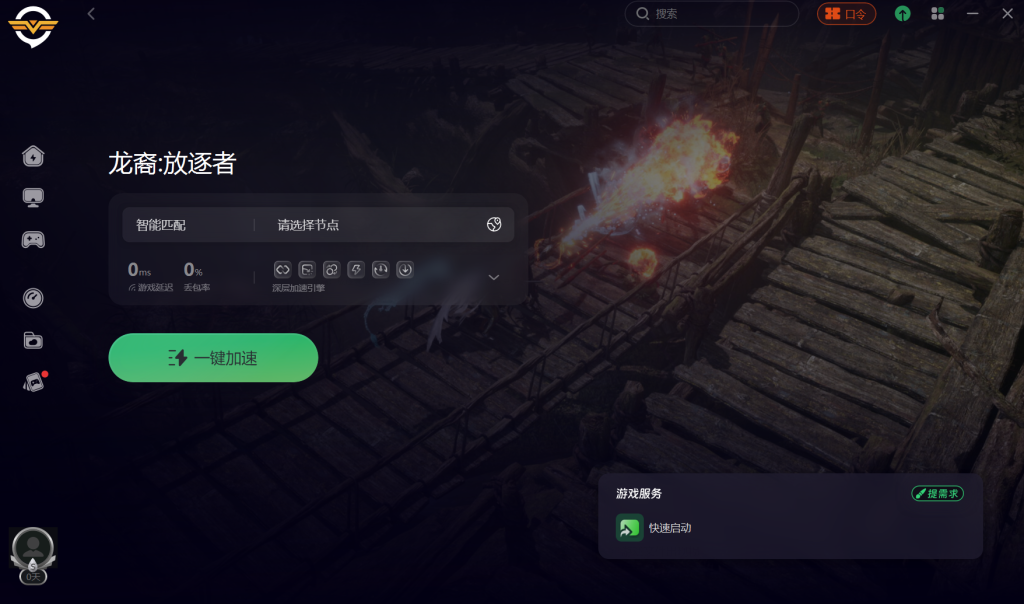Viewport: 1024px width, 604px height.
Task: Open the four-square apps grid icon
Action: (938, 14)
